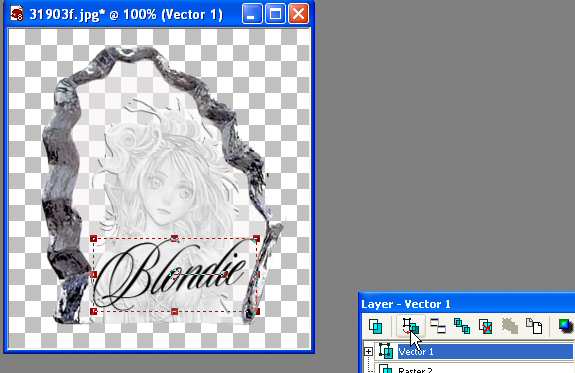Click the green-blue color icon in Layer palette
The image size is (575, 373).
tap(566, 326)
